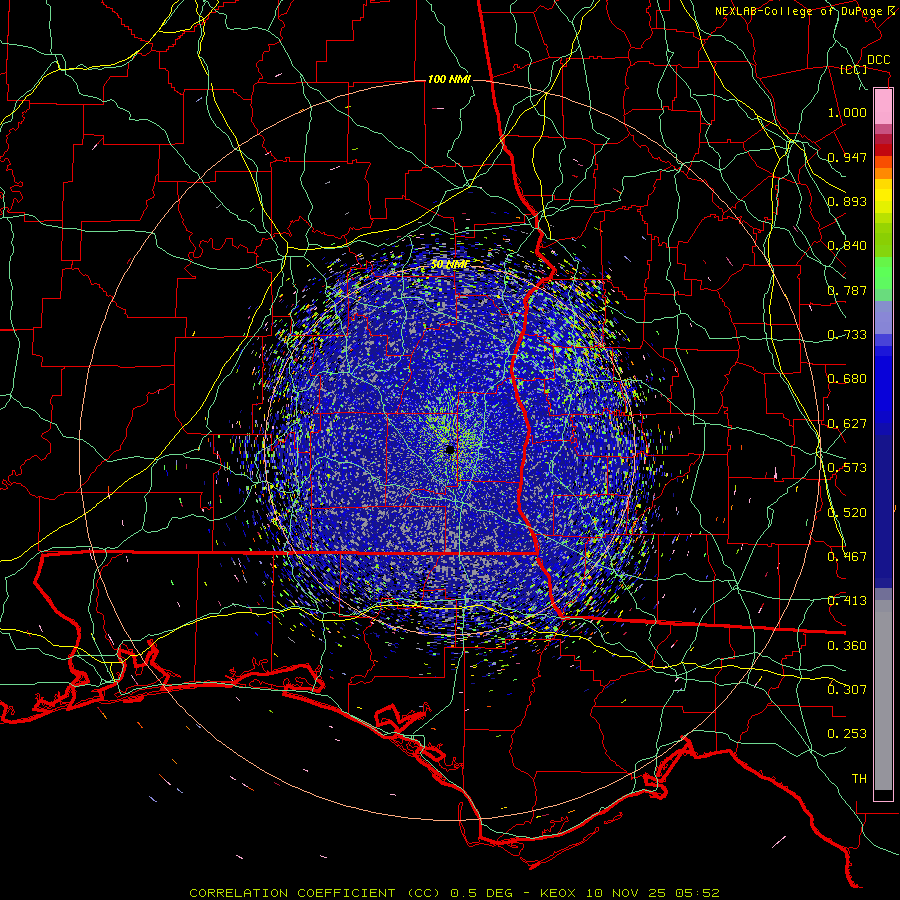Viewport: 900px width, 900px height.
Task: Click the 0.253 legend value
Action: (847, 734)
